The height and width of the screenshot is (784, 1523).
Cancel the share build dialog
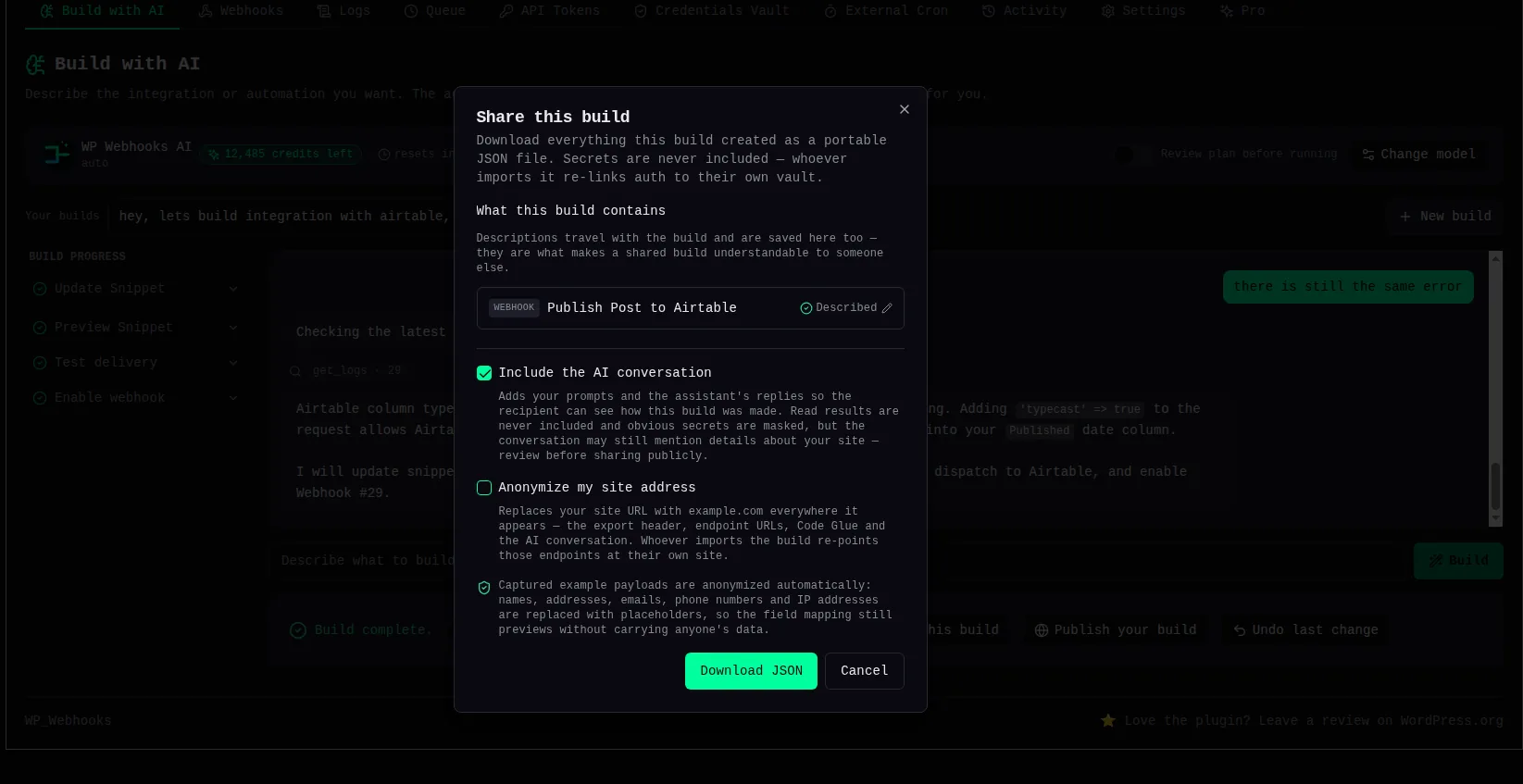tap(864, 671)
